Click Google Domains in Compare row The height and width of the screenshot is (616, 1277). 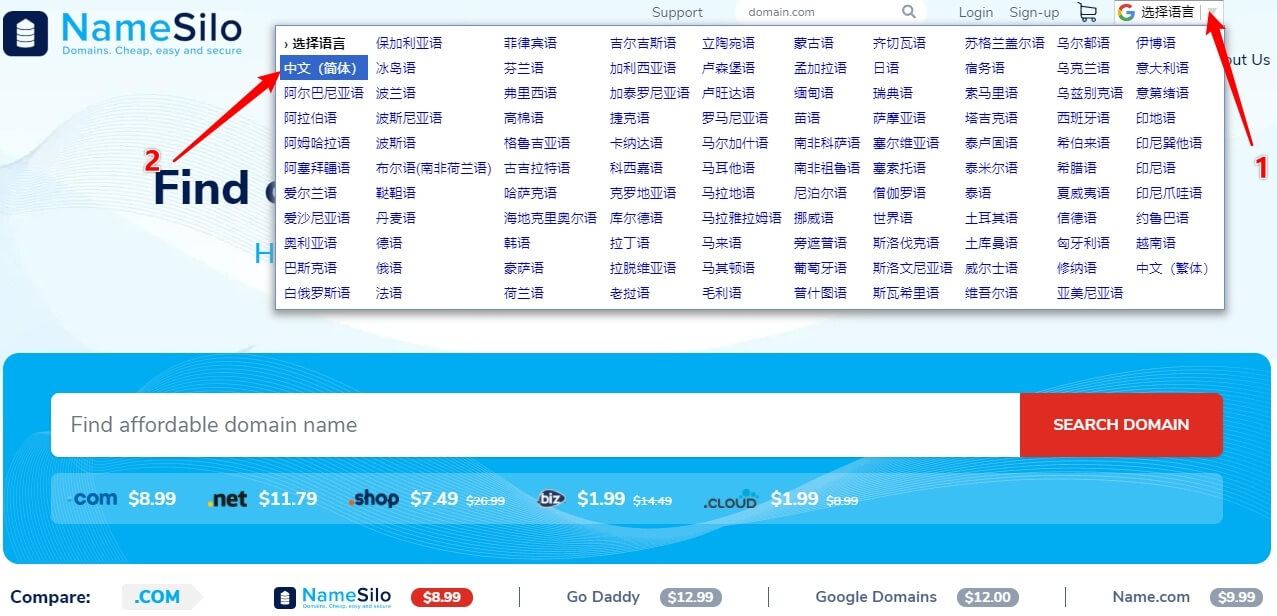875,597
